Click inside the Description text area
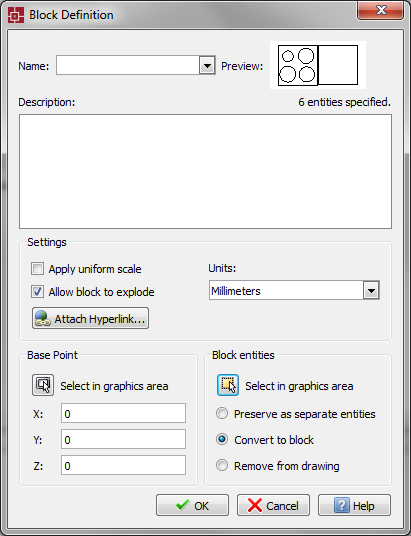 pos(206,172)
